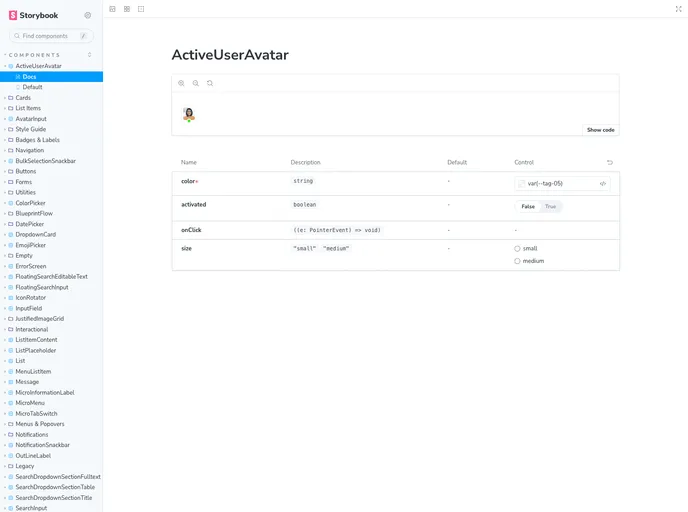Click the raw value code icon in color control
688x512 pixels.
[603, 183]
